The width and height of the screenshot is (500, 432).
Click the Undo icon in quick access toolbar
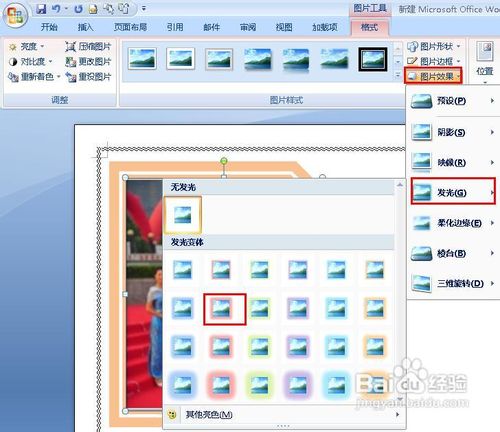pyautogui.click(x=56, y=9)
